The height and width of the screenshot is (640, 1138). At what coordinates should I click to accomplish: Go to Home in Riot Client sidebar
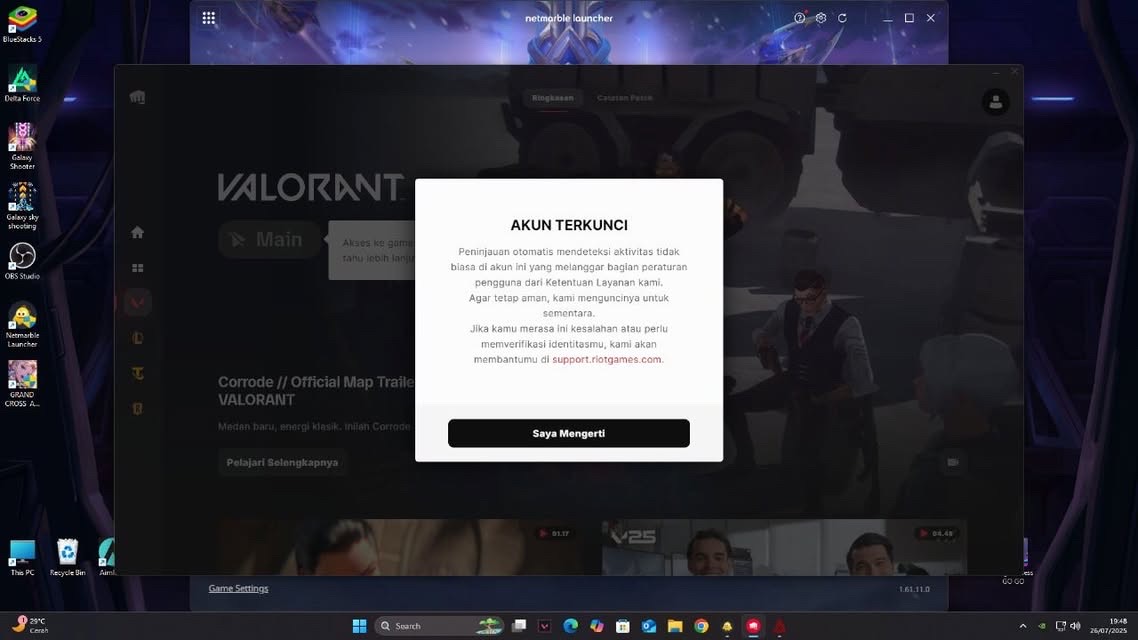coord(137,232)
